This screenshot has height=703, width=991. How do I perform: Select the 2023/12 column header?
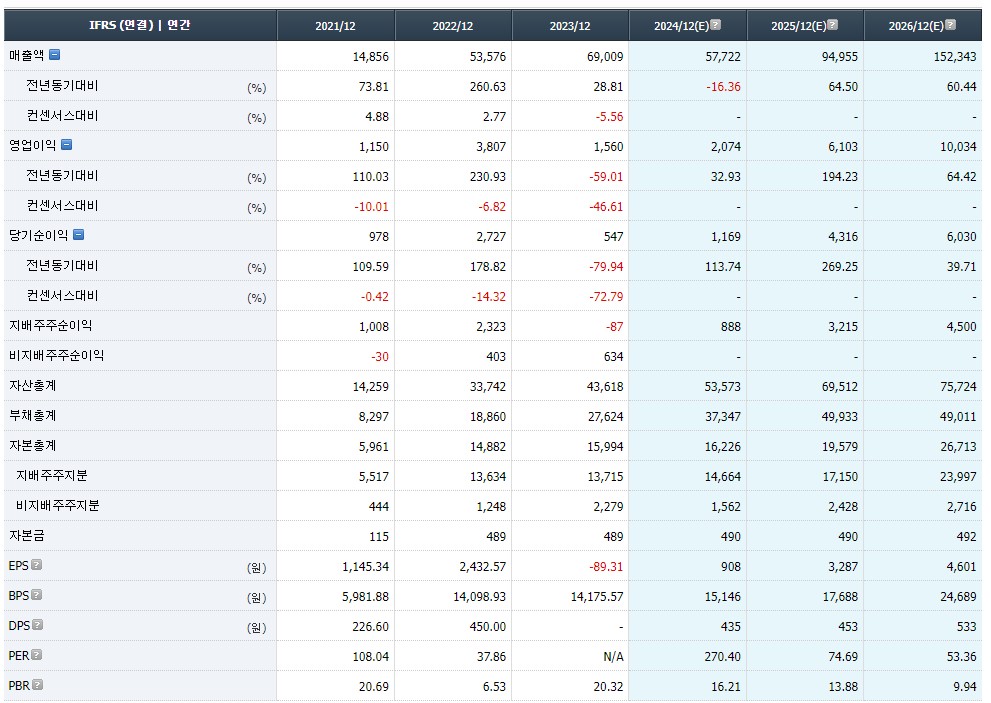(x=570, y=26)
